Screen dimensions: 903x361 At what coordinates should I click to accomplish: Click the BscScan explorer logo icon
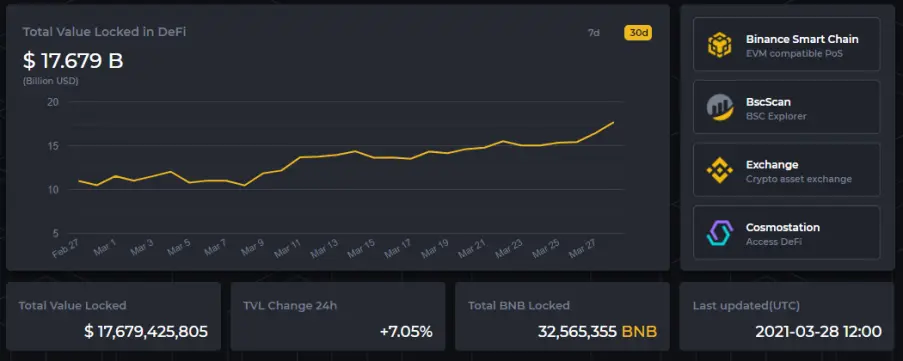pos(719,108)
